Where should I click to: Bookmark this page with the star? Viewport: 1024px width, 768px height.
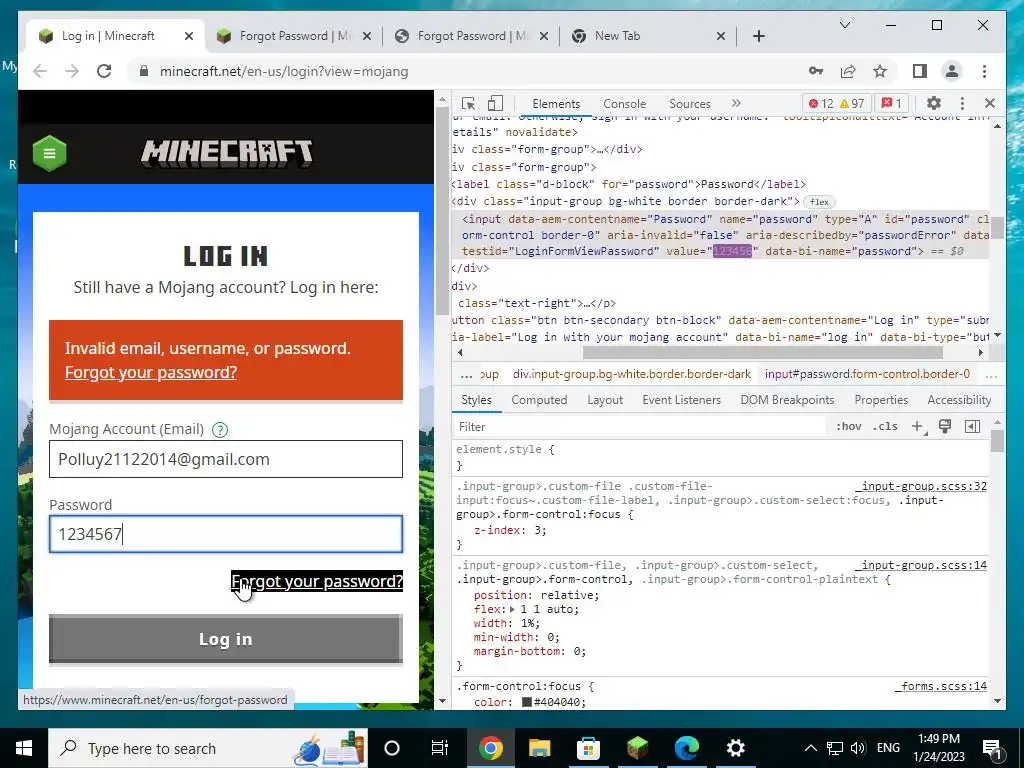(x=880, y=71)
